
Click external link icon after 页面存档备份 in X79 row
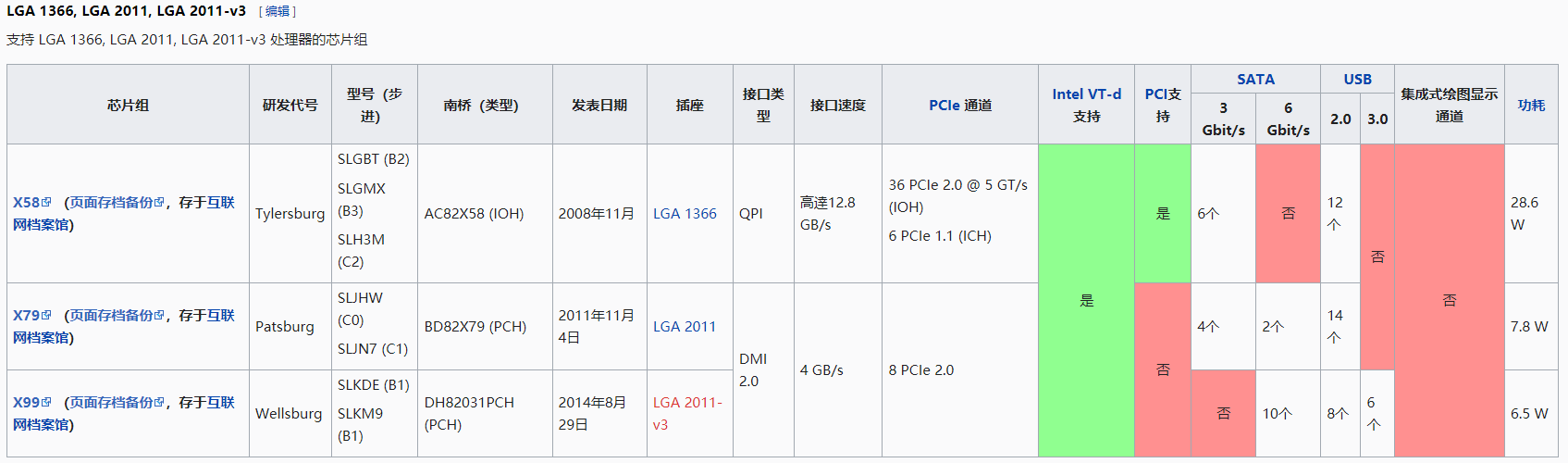[159, 315]
